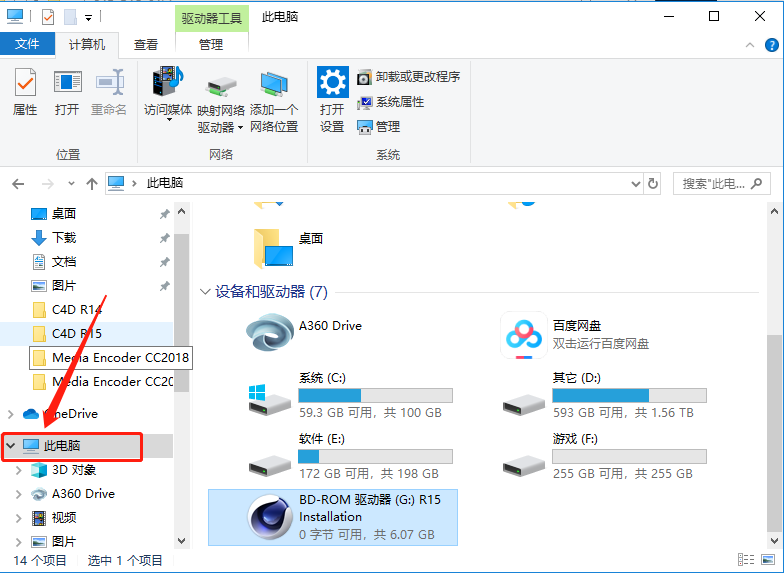Expand the 3D Objects (3D 对象) node
The height and width of the screenshot is (573, 784).
18,470
